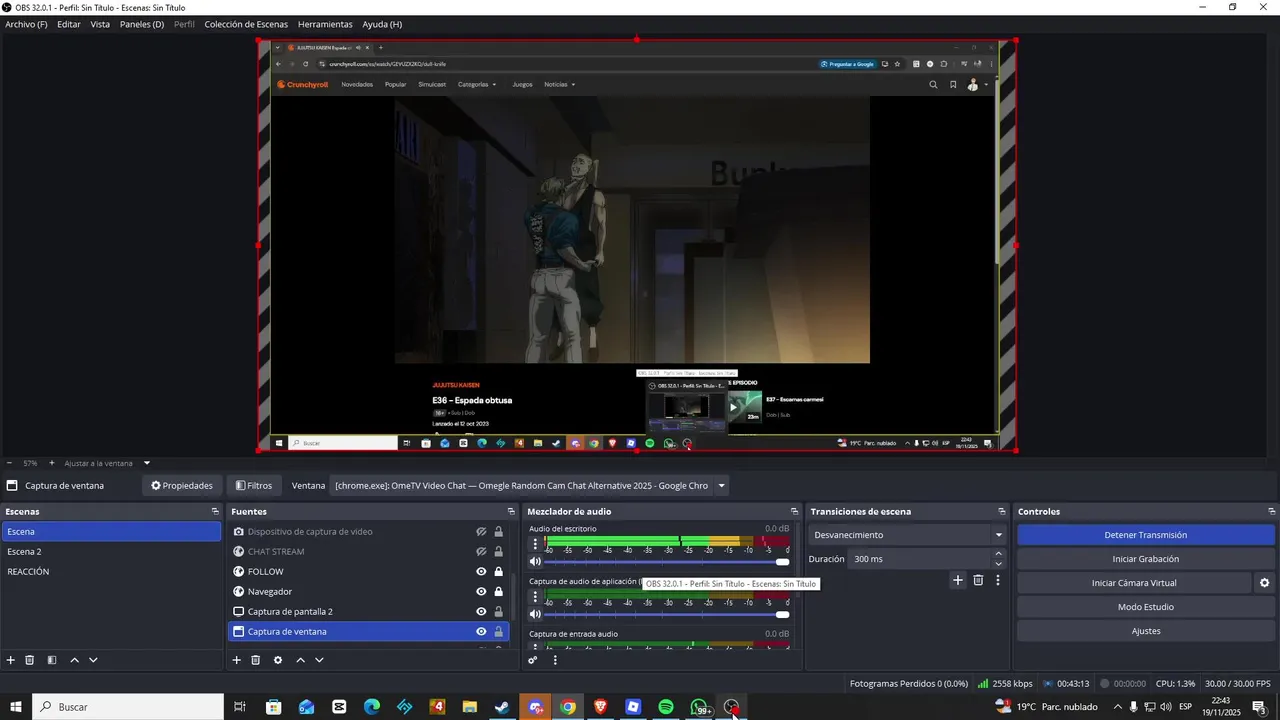Open preview scaling dropdown arrow

(147, 463)
